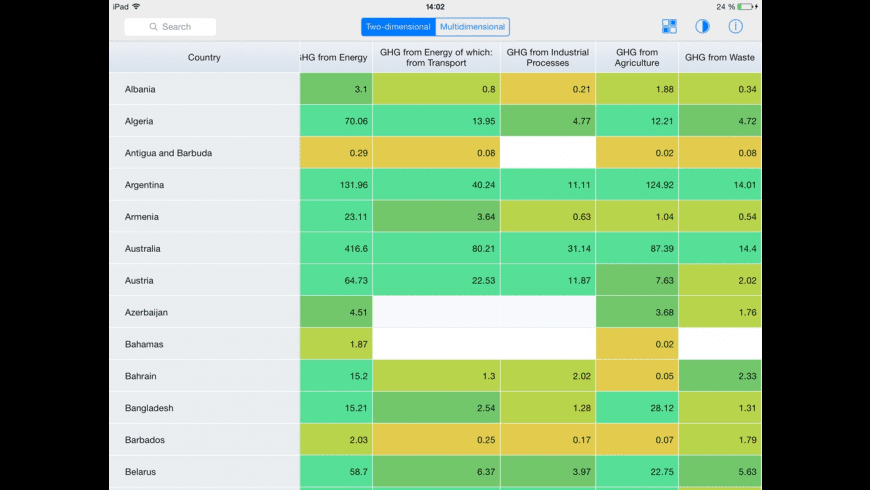Tap Belarus waste value 5.63
The height and width of the screenshot is (490, 870).
pos(720,472)
